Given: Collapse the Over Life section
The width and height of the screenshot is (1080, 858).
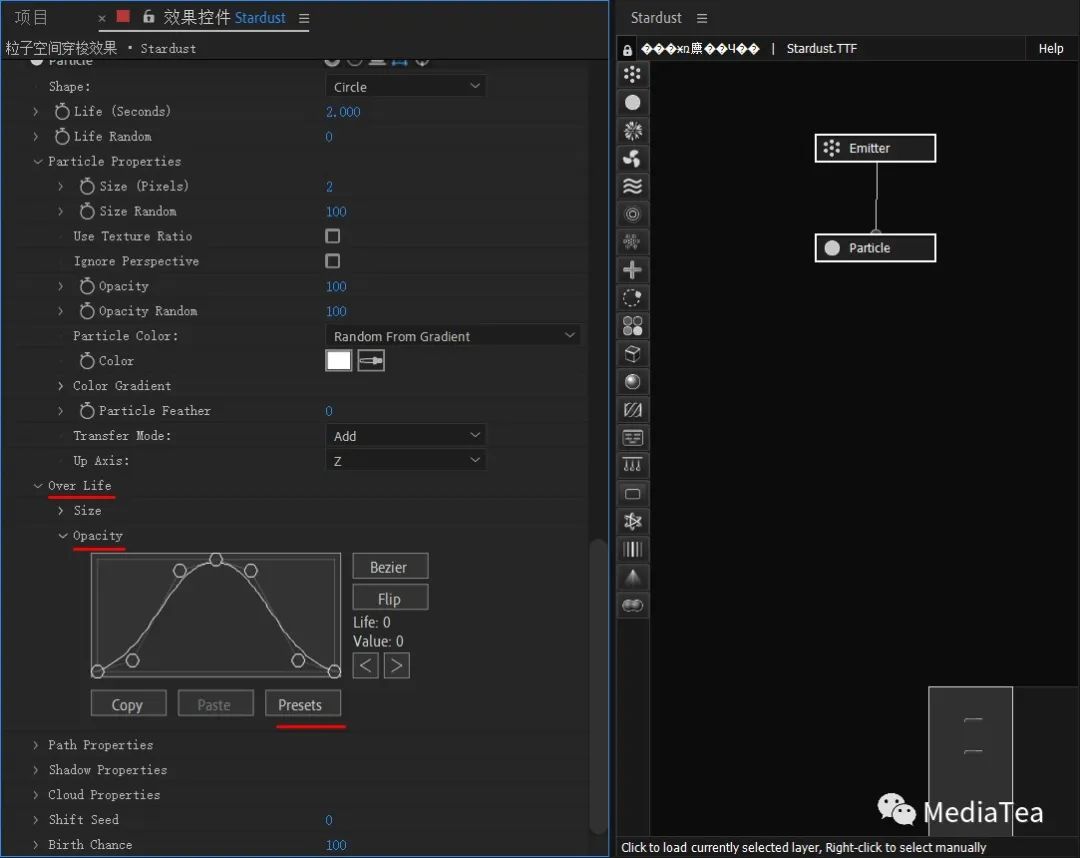Looking at the screenshot, I should tap(38, 485).
